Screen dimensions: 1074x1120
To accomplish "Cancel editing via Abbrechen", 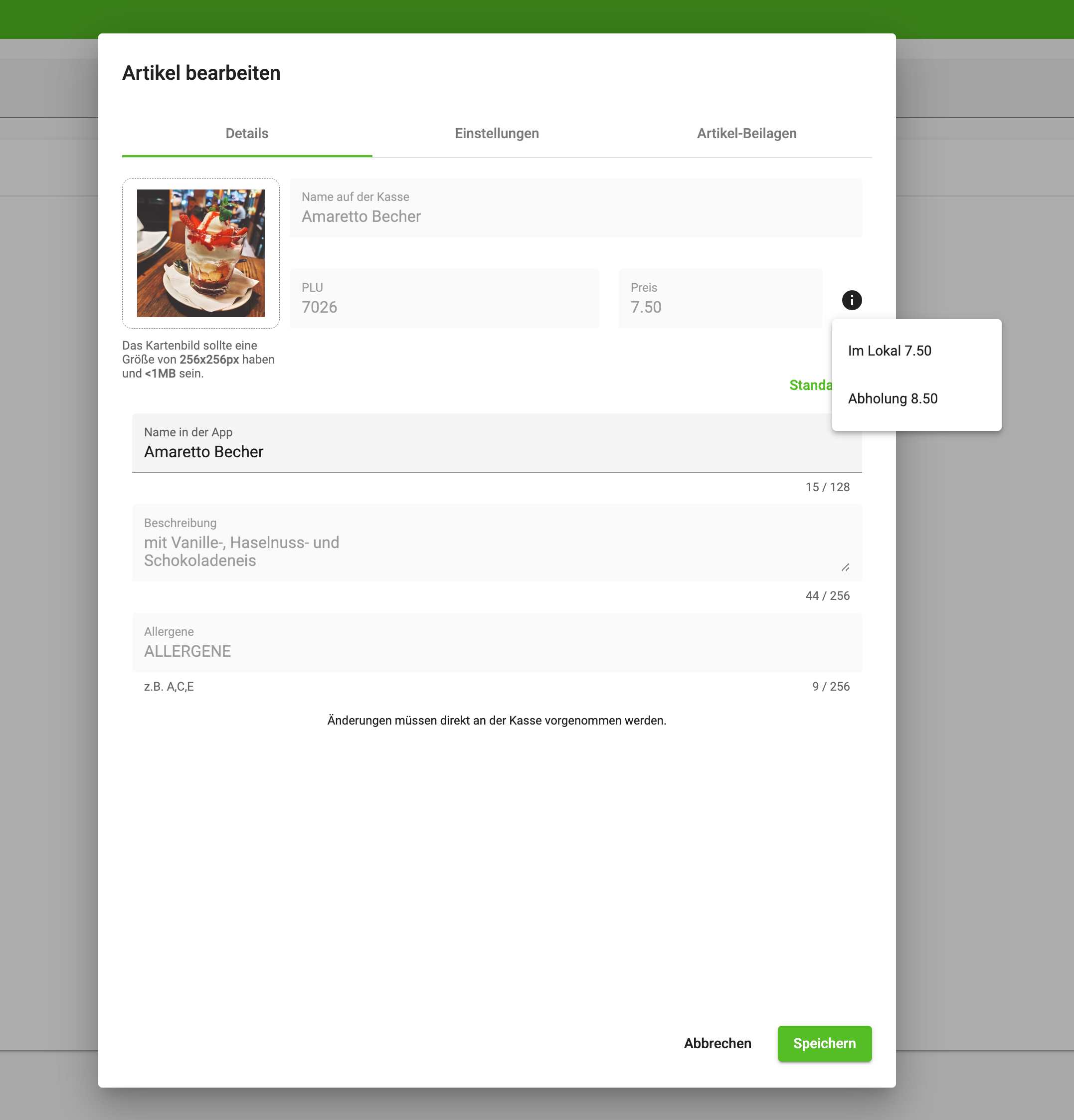I will 717,1043.
